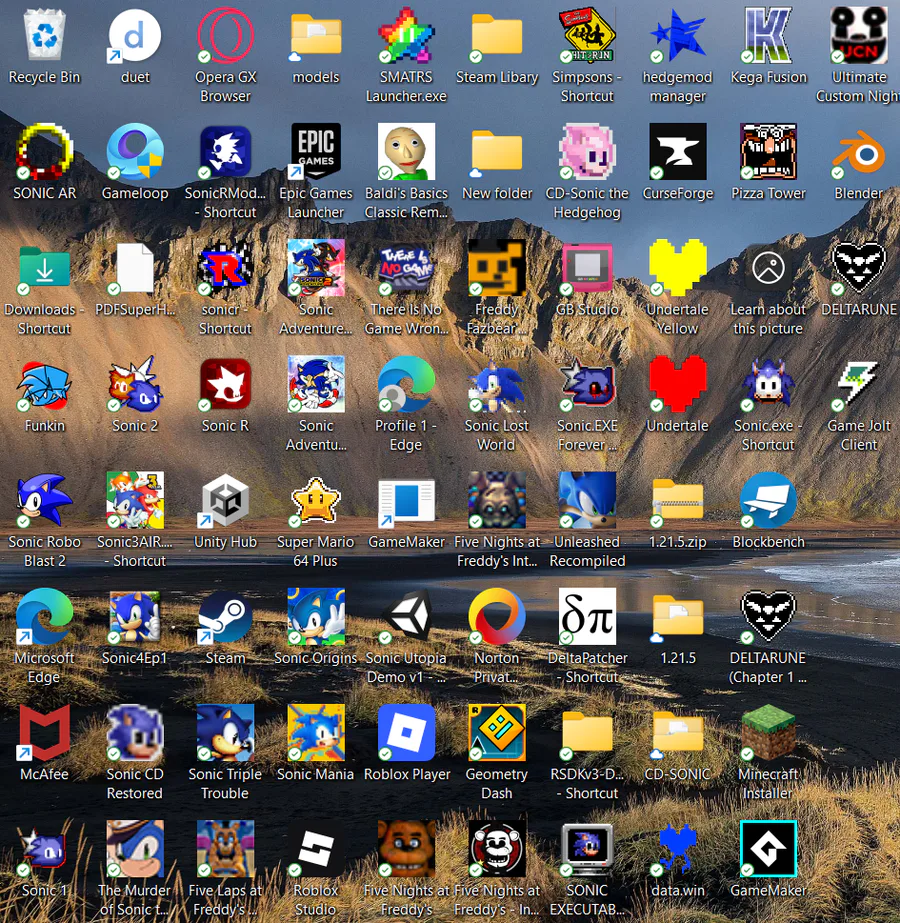Launch Roblox Player icon
Viewport: 900px width, 923px height.
tap(406, 733)
